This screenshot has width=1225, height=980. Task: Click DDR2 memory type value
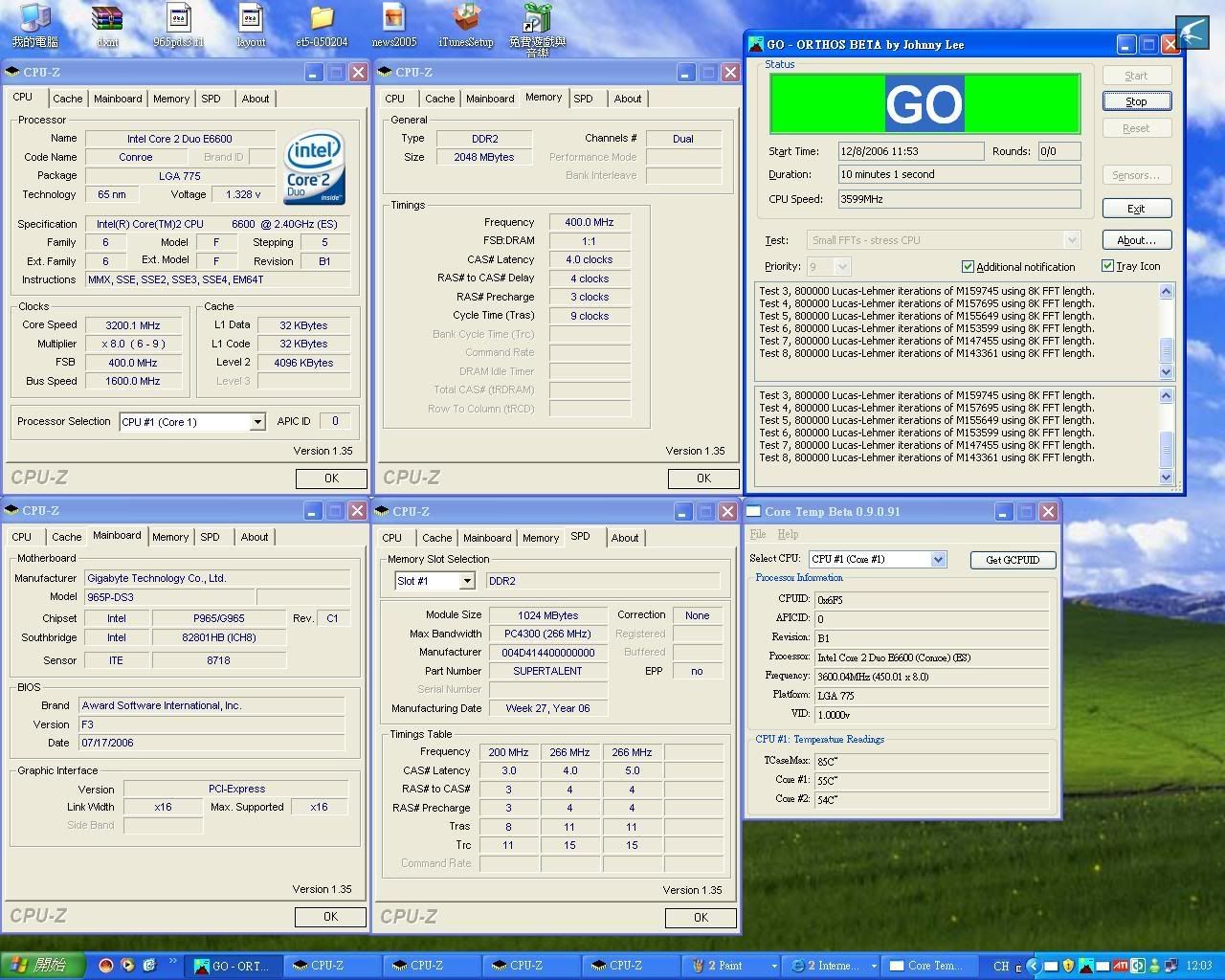click(484, 139)
